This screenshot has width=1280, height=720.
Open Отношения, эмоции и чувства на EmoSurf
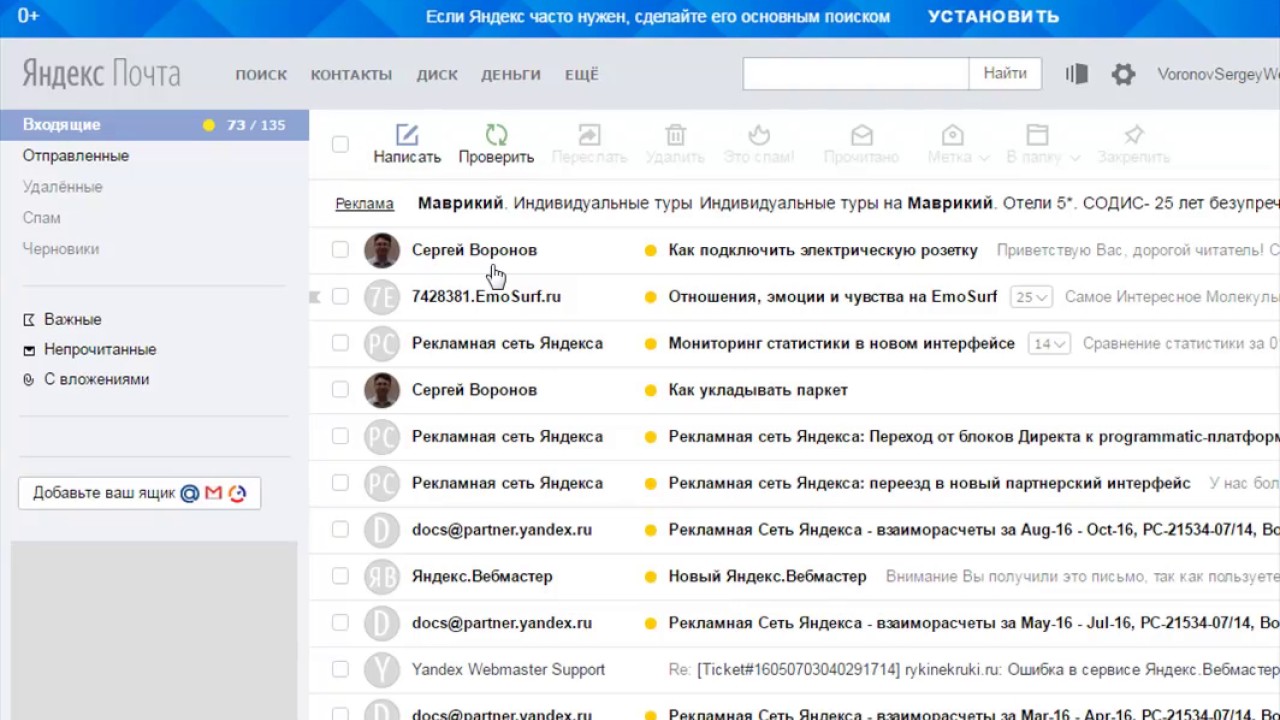pyautogui.click(x=833, y=297)
